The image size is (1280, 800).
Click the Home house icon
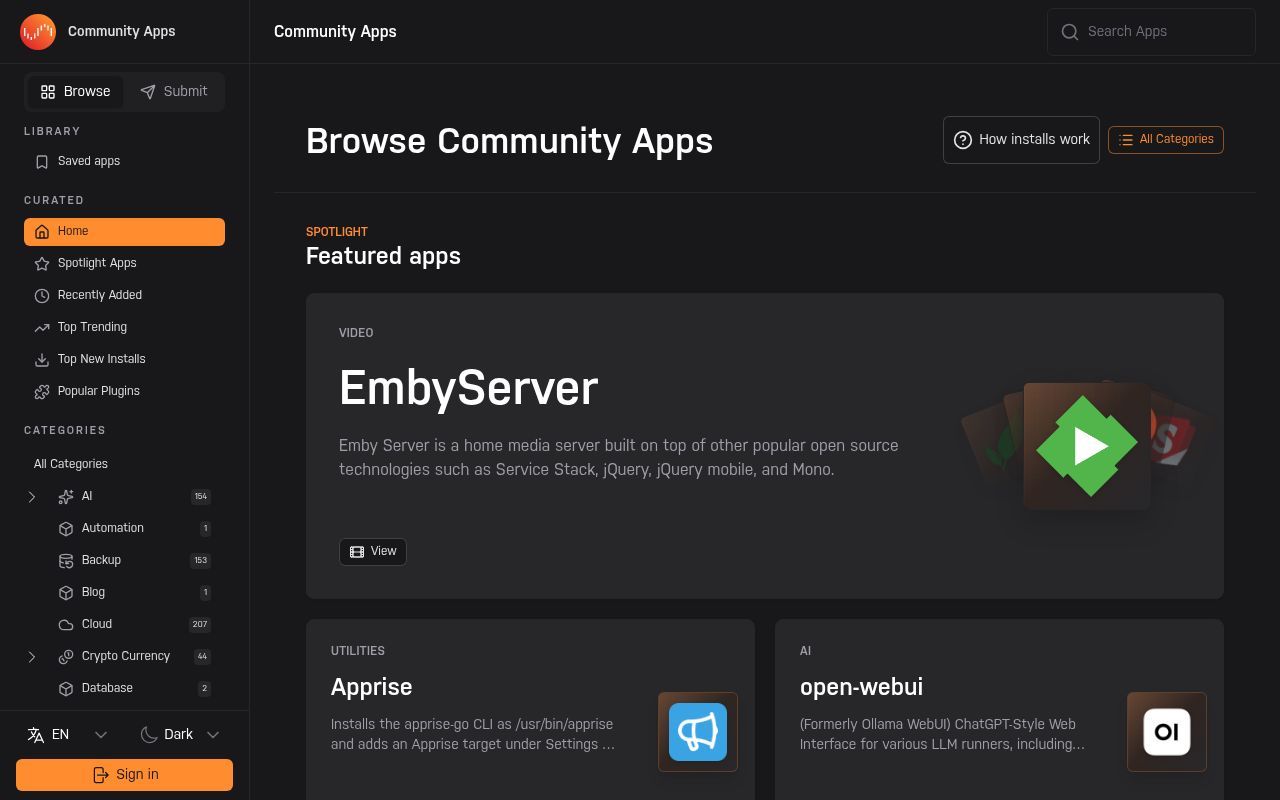coord(42,232)
